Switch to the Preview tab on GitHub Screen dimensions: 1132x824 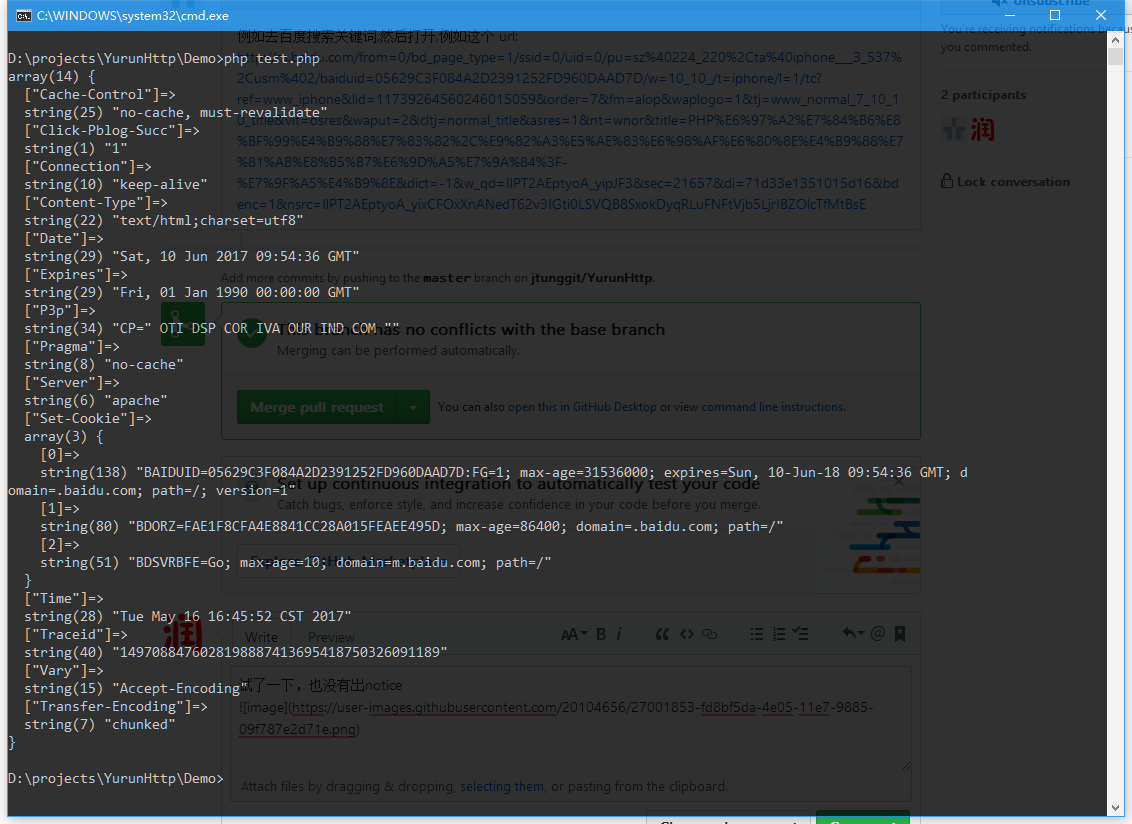[x=331, y=637]
